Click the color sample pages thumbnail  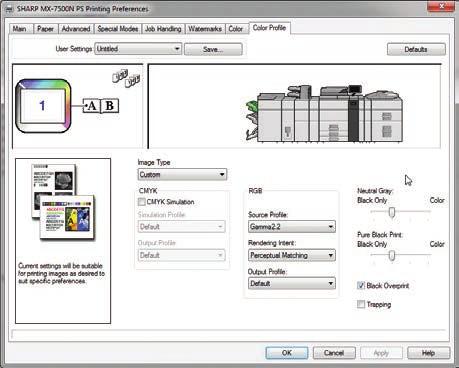(63, 201)
